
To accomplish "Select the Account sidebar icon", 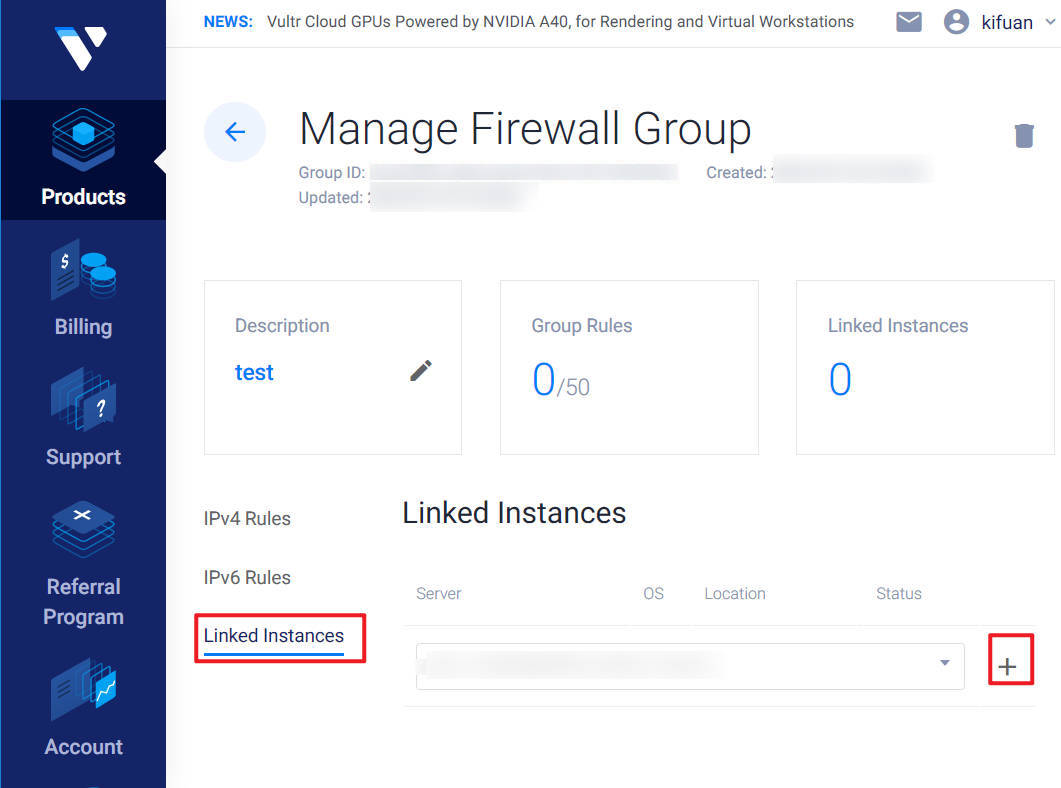I will tap(83, 690).
